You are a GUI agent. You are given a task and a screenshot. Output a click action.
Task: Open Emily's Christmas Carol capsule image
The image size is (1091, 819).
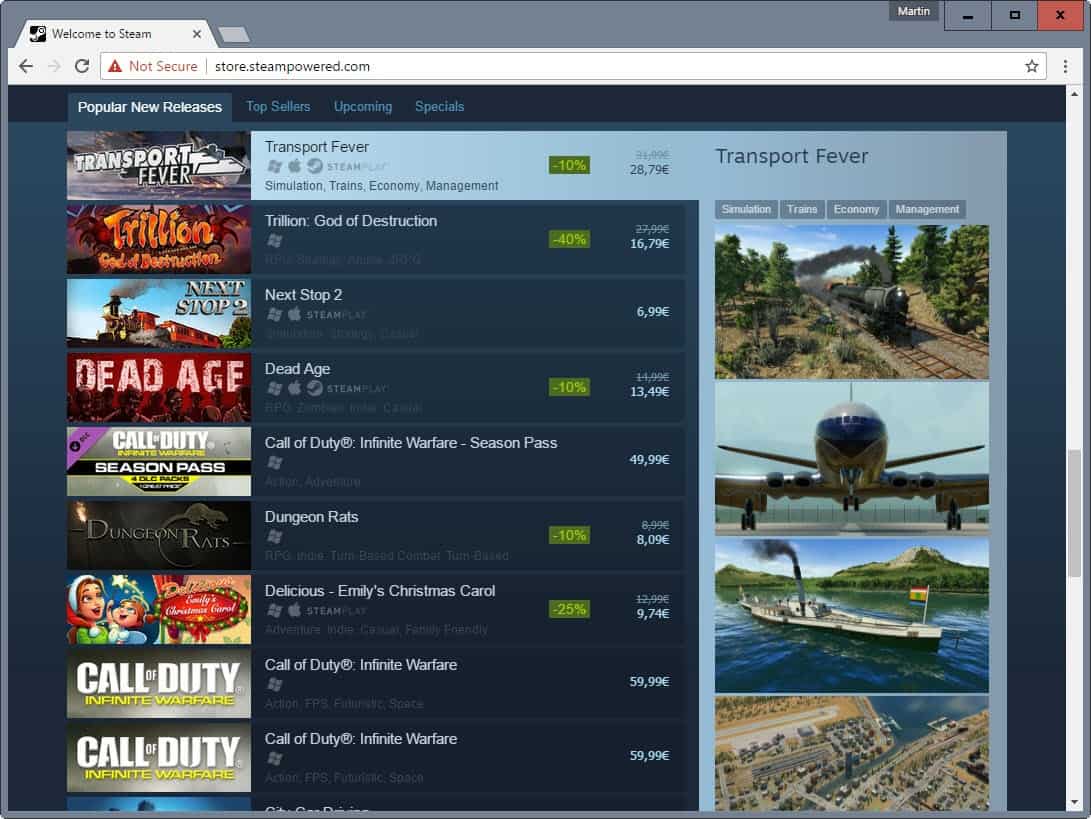point(159,610)
